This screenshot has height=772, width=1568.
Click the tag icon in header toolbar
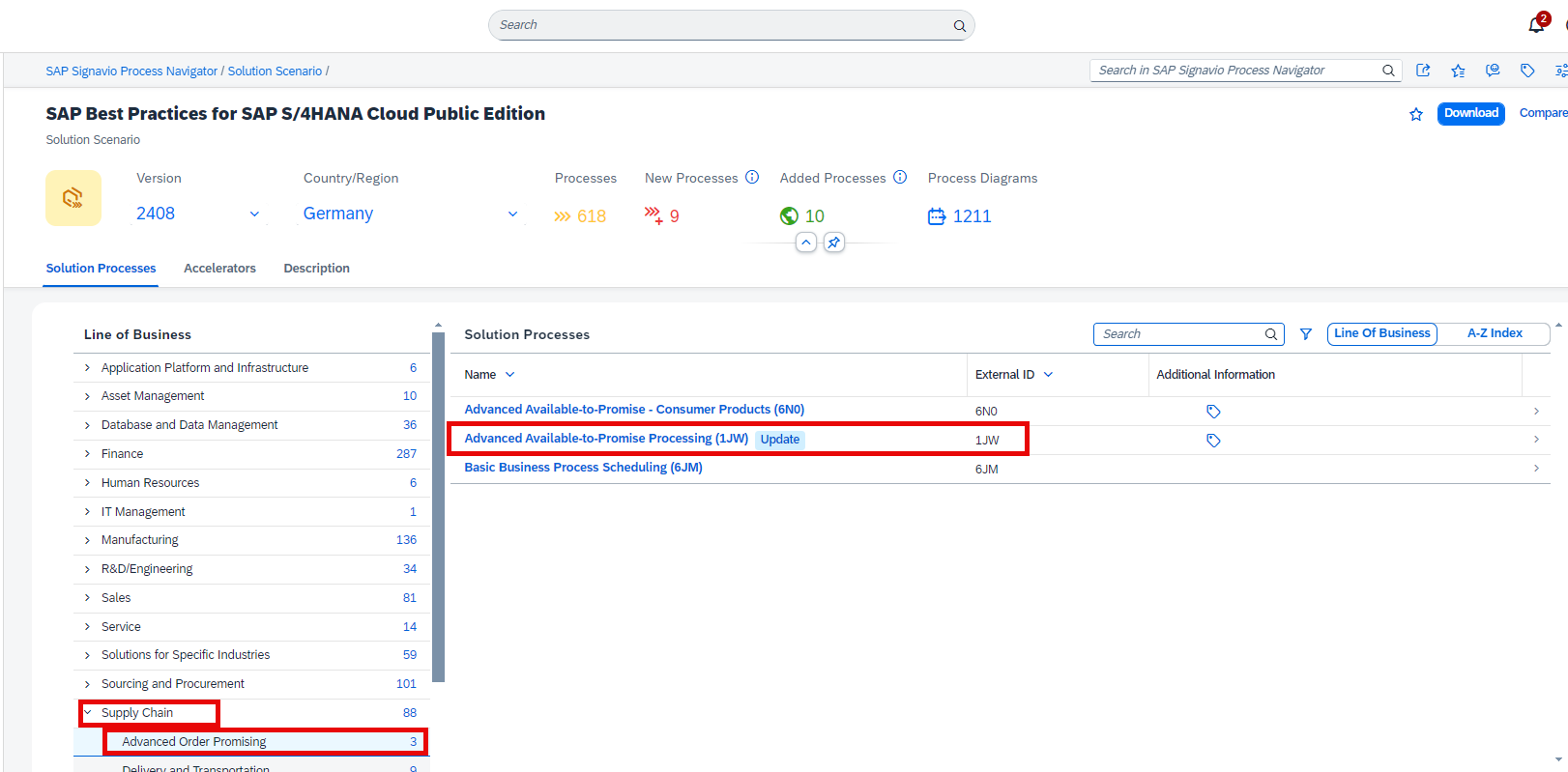(x=1527, y=71)
